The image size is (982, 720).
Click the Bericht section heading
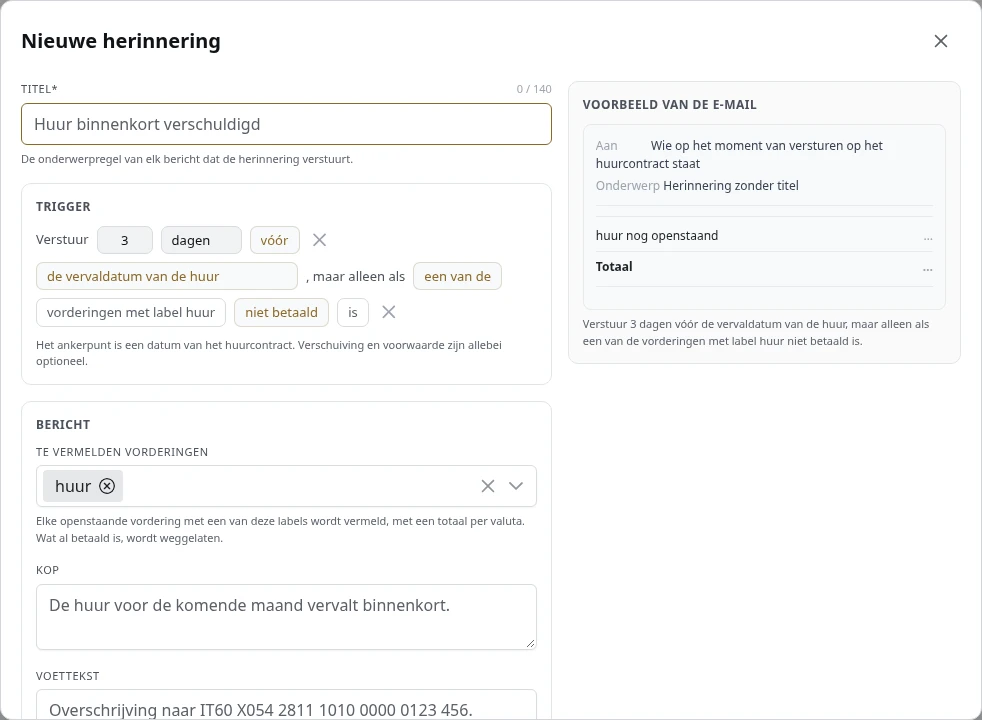click(x=63, y=424)
